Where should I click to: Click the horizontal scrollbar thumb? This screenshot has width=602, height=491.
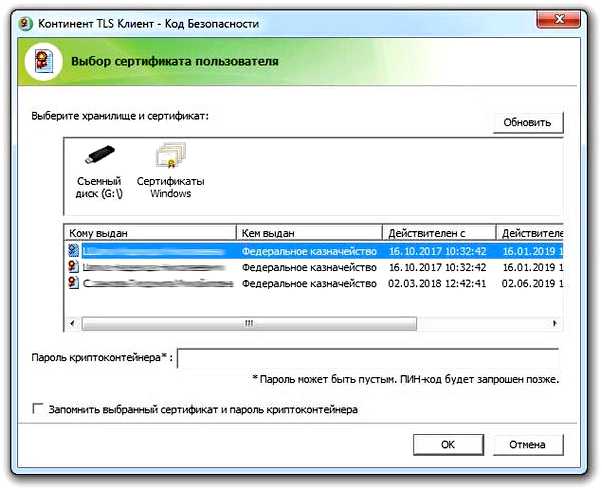[249, 323]
